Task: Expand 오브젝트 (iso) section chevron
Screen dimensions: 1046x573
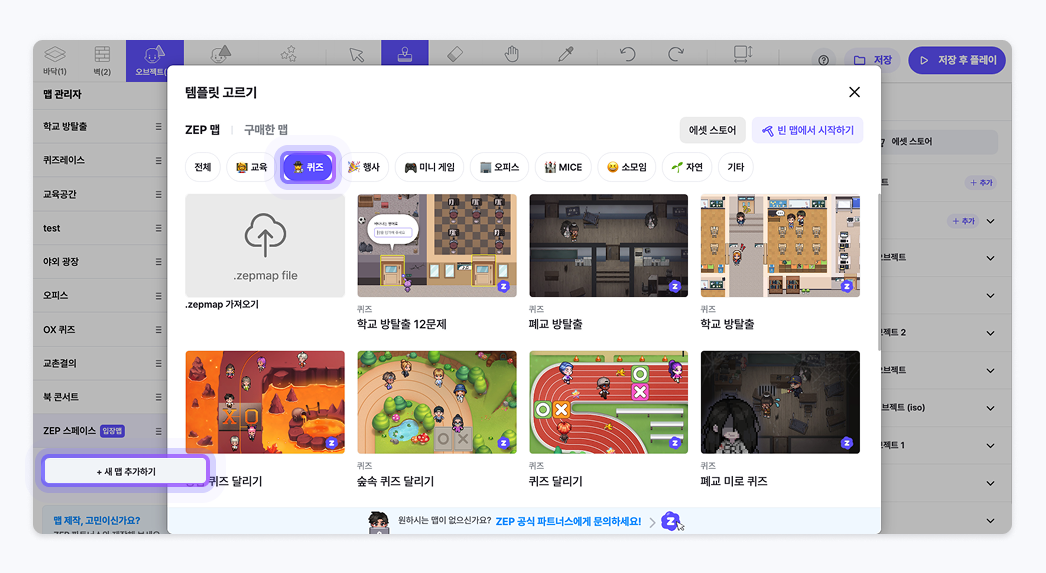Action: tap(991, 408)
